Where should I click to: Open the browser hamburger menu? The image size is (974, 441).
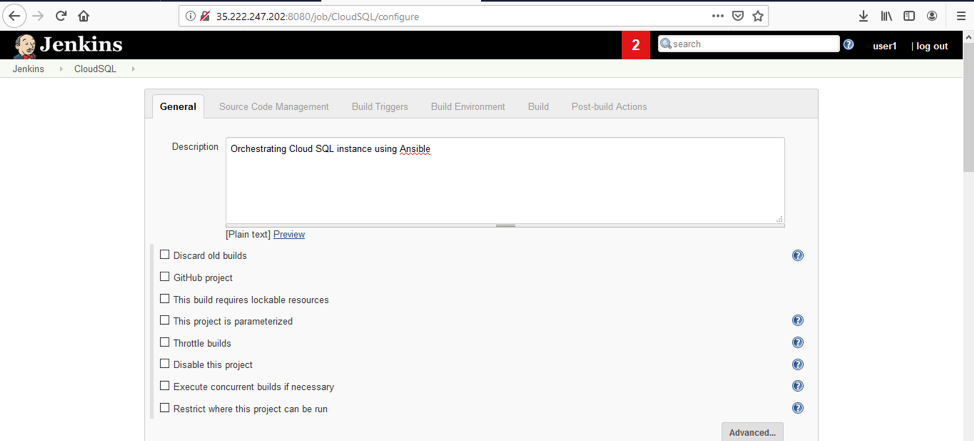tap(961, 16)
